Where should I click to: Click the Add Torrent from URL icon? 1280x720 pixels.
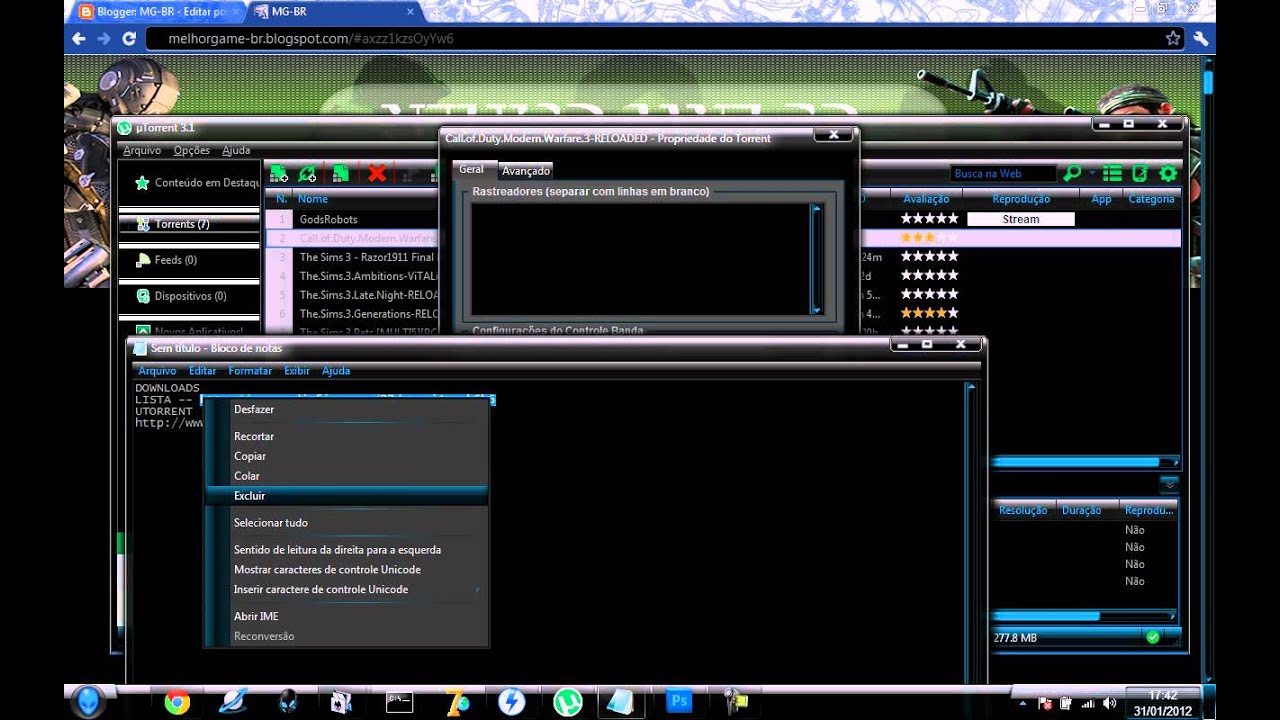(308, 174)
